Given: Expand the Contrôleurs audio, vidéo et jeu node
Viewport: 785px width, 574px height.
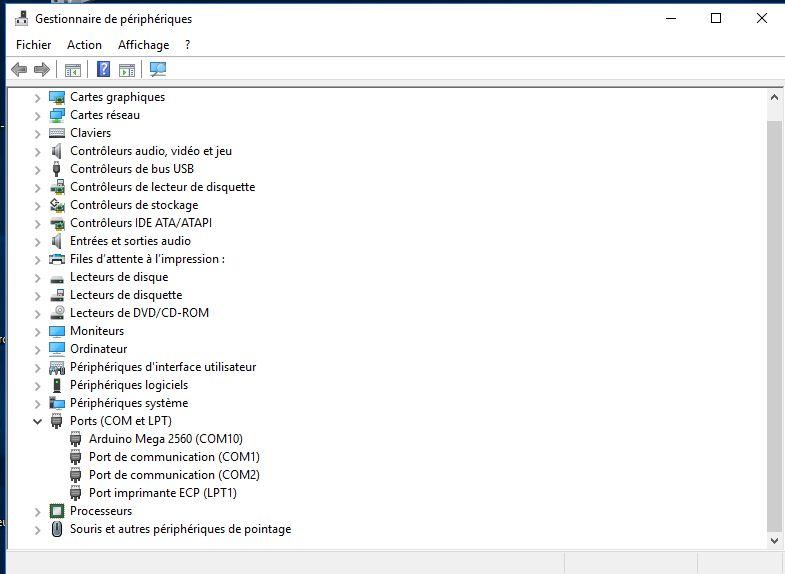Looking at the screenshot, I should tap(38, 152).
